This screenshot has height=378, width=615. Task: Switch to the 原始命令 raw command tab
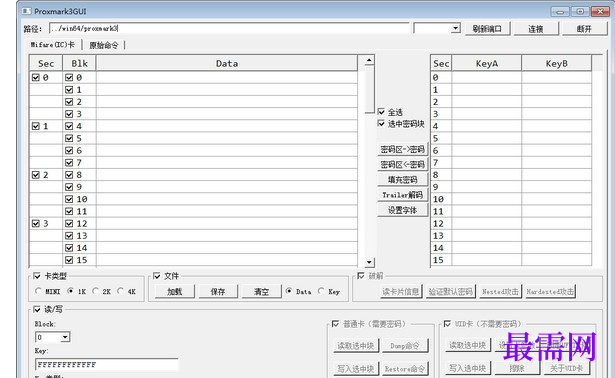click(104, 45)
